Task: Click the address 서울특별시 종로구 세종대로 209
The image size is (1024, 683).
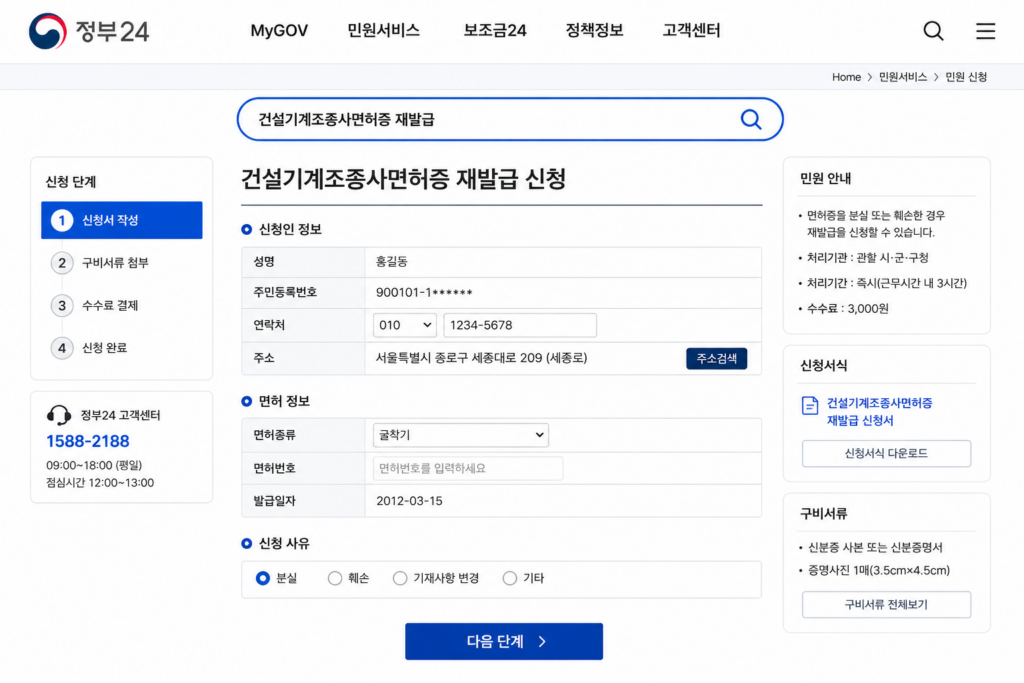Action: [x=481, y=358]
